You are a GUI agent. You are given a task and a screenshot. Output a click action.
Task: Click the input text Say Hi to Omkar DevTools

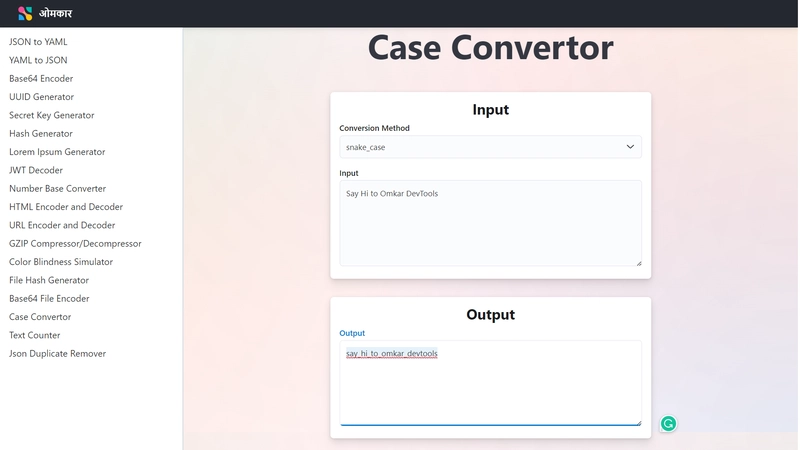(392, 194)
